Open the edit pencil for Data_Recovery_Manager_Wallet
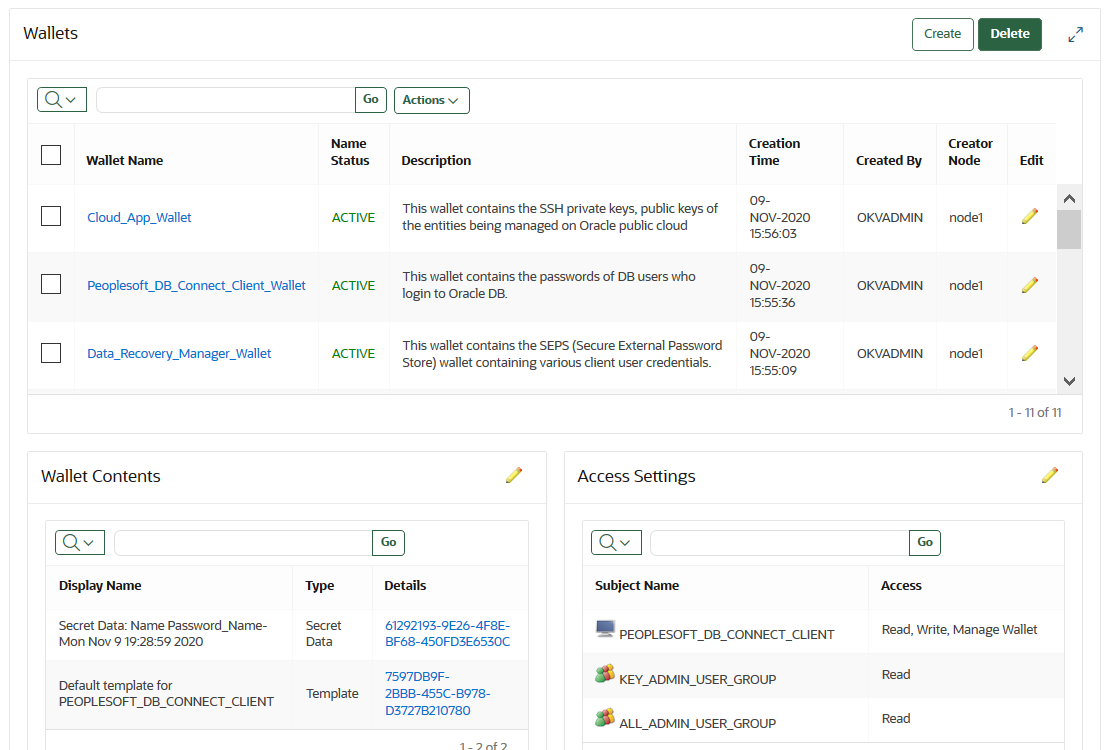 1030,353
